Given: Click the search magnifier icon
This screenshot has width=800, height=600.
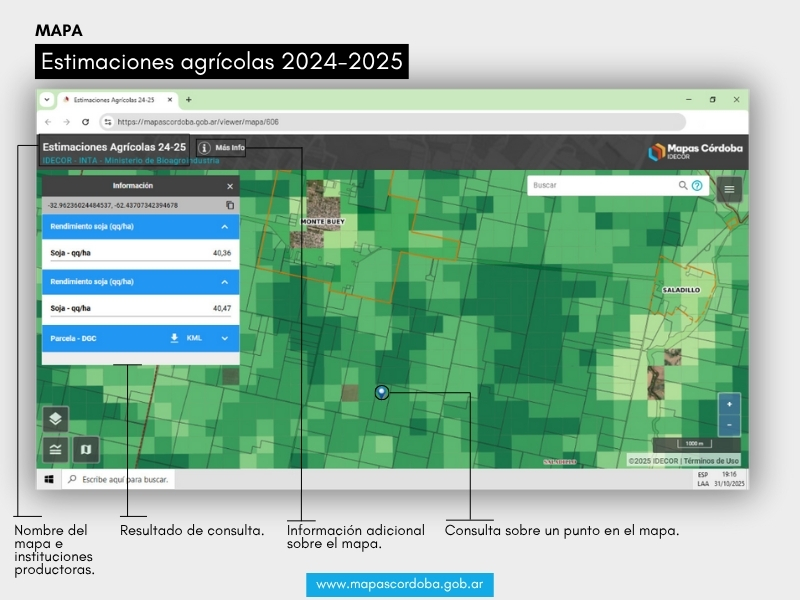Looking at the screenshot, I should pos(683,186).
